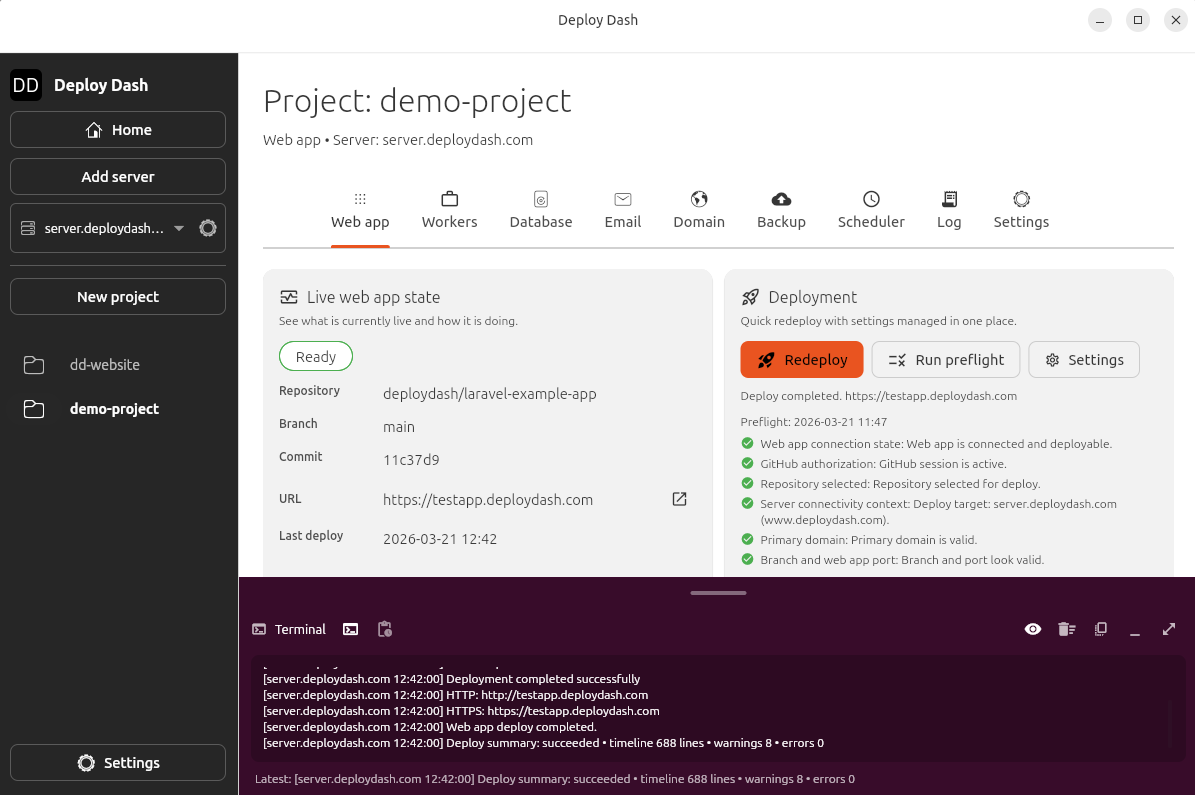Viewport: 1195px width, 795px height.
Task: Expand the terminal to full size
Action: pos(1169,629)
